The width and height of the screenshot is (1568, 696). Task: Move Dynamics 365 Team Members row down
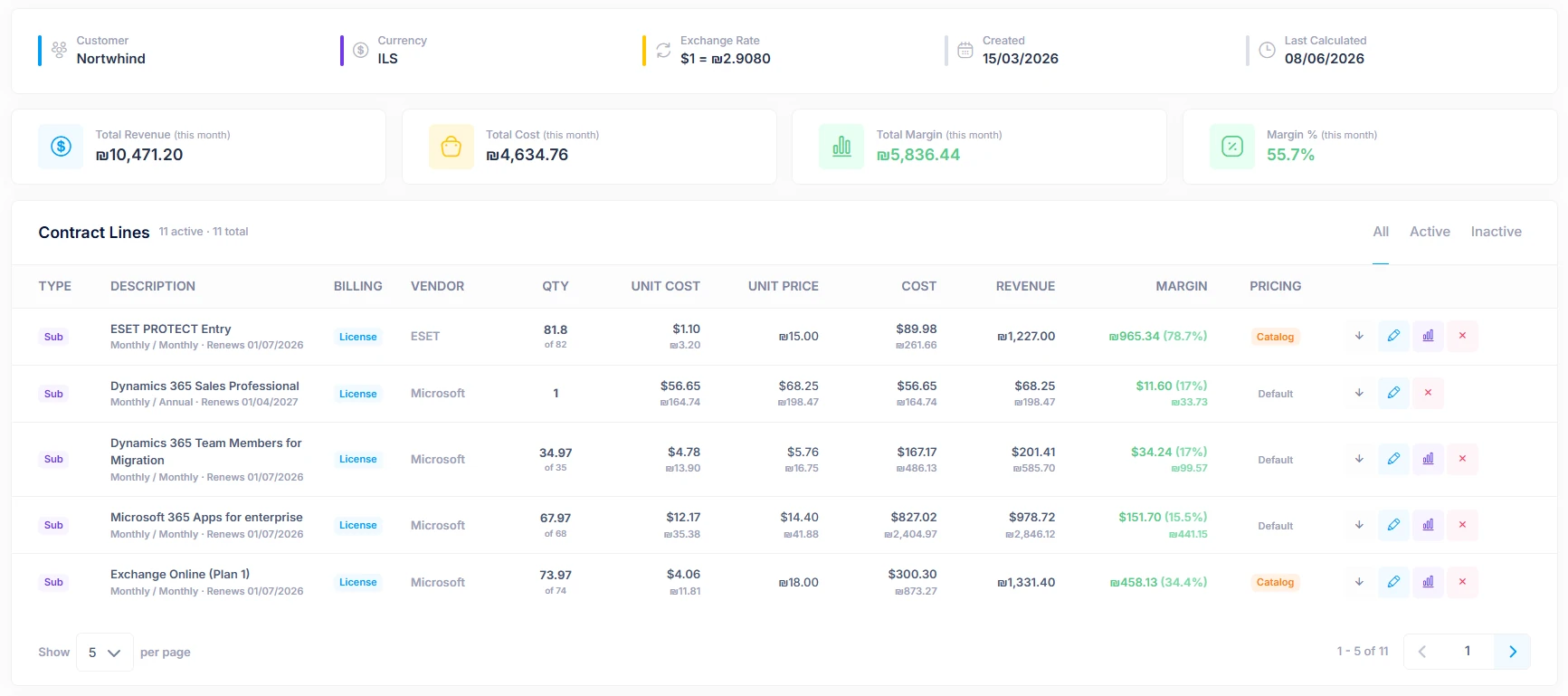[x=1359, y=459]
